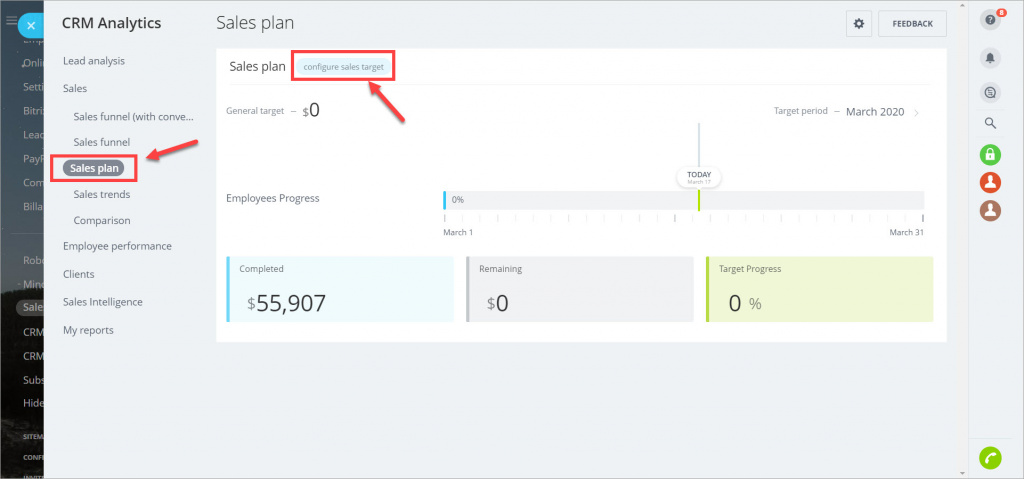
Task: Click the March 1 timeline label
Action: tap(458, 232)
